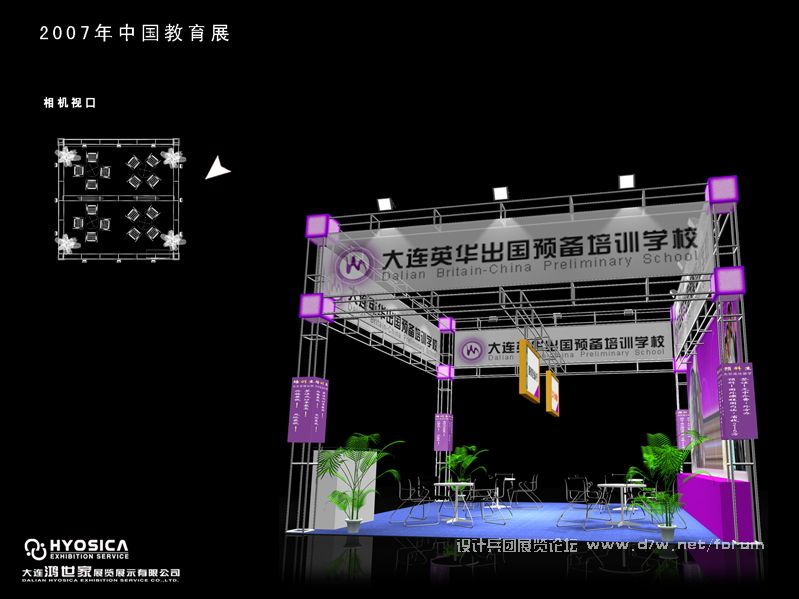Click the right spotlight above the truss

point(626,181)
